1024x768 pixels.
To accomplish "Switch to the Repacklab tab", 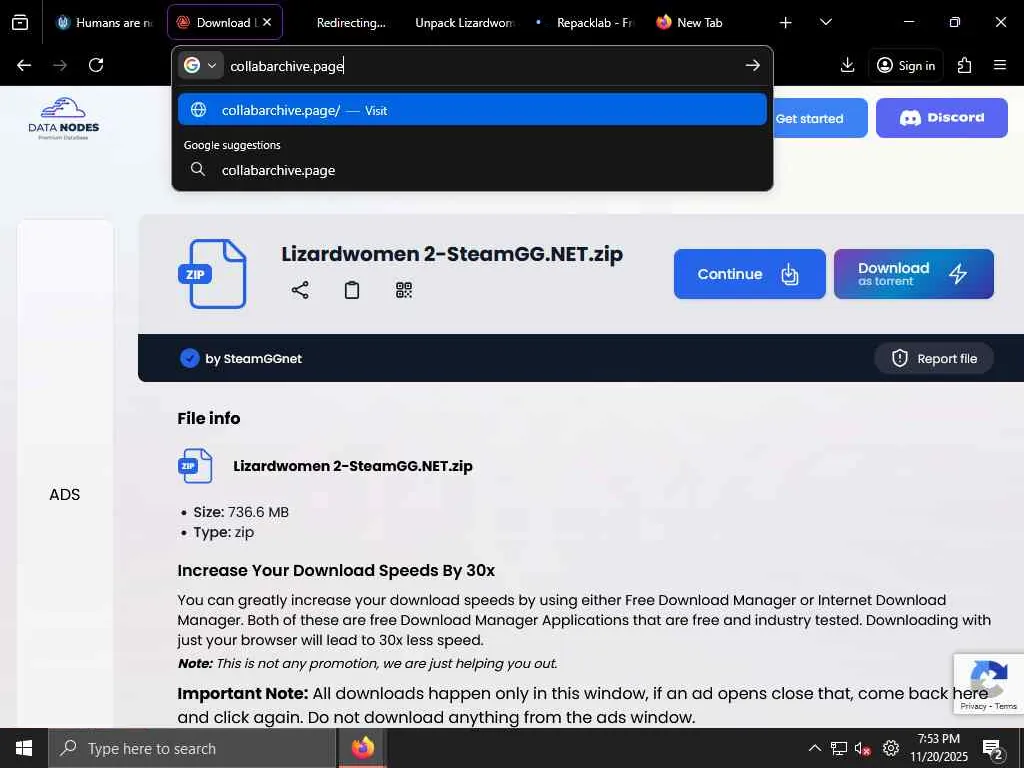I will [x=584, y=23].
